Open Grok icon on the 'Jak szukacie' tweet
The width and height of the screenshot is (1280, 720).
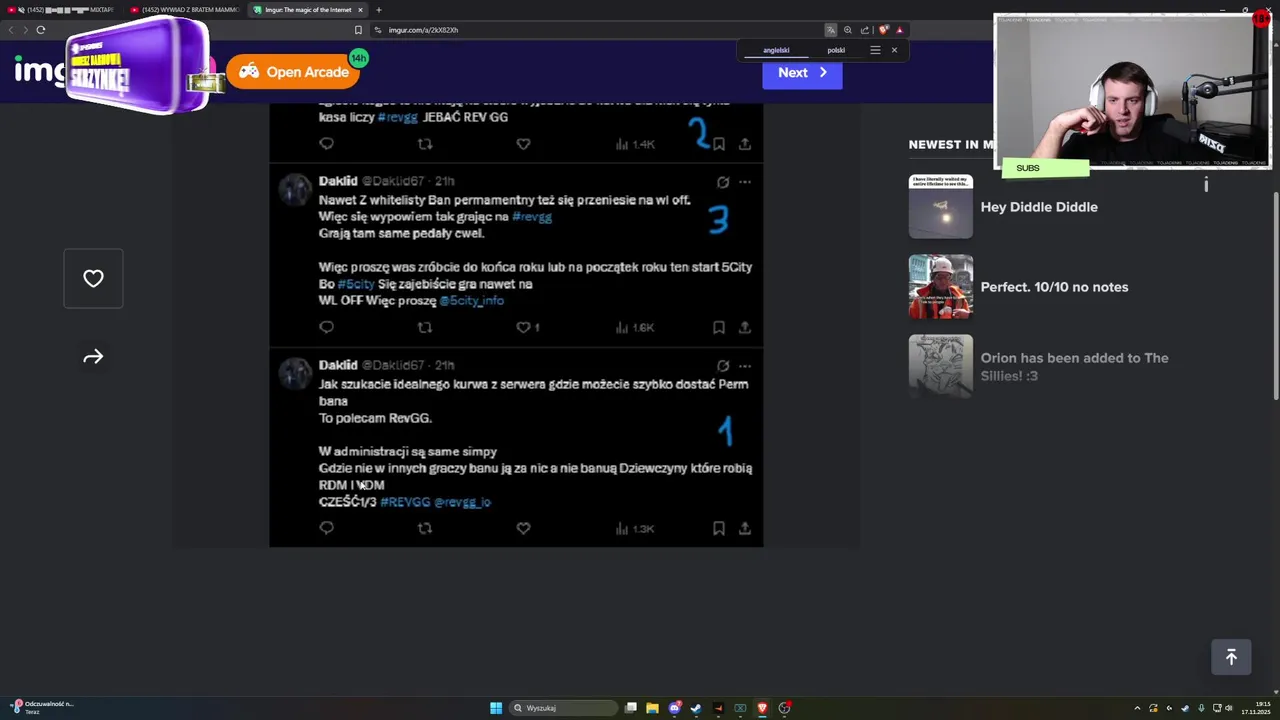point(723,366)
